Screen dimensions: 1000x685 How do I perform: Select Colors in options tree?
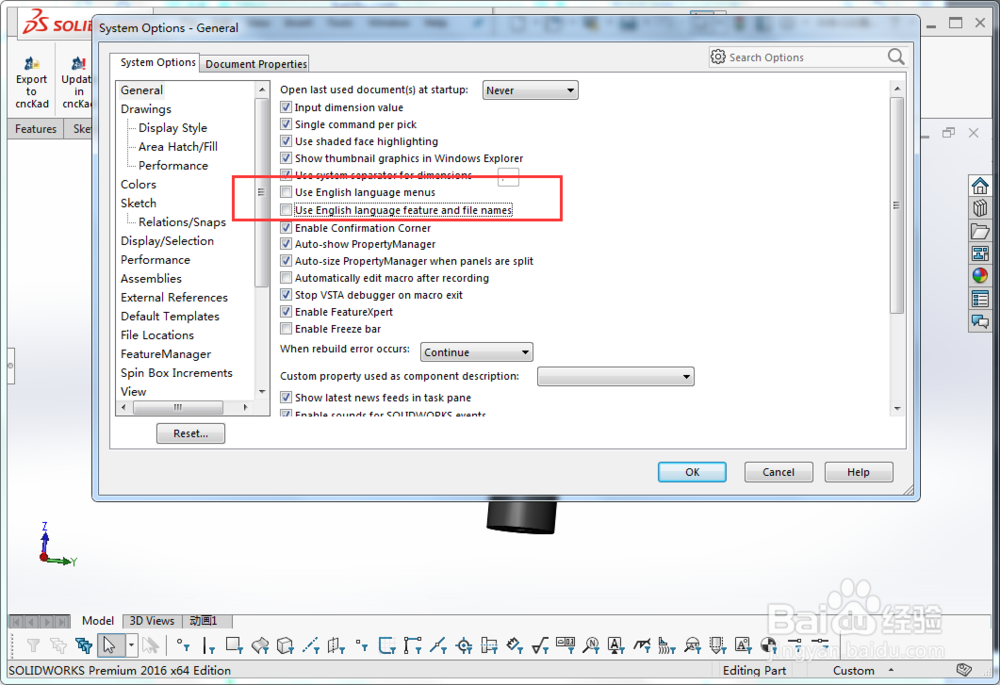[138, 184]
